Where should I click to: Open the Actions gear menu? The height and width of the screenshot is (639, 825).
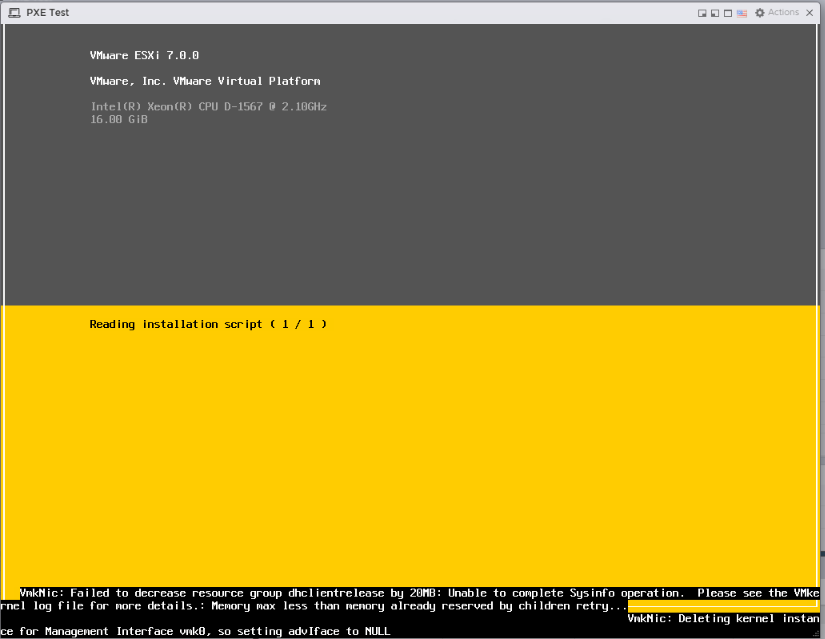pos(777,13)
